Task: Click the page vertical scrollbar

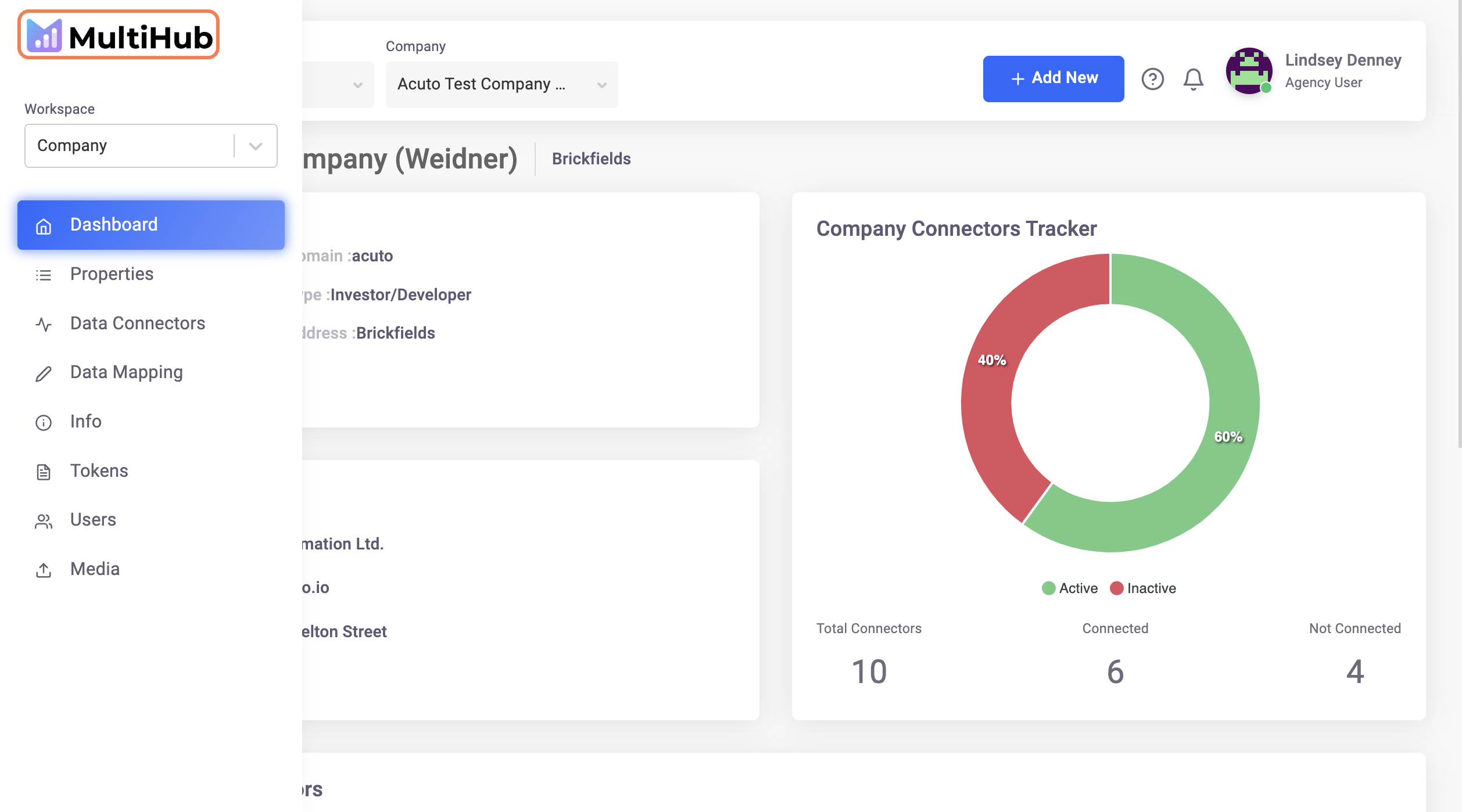Action: (1459, 224)
